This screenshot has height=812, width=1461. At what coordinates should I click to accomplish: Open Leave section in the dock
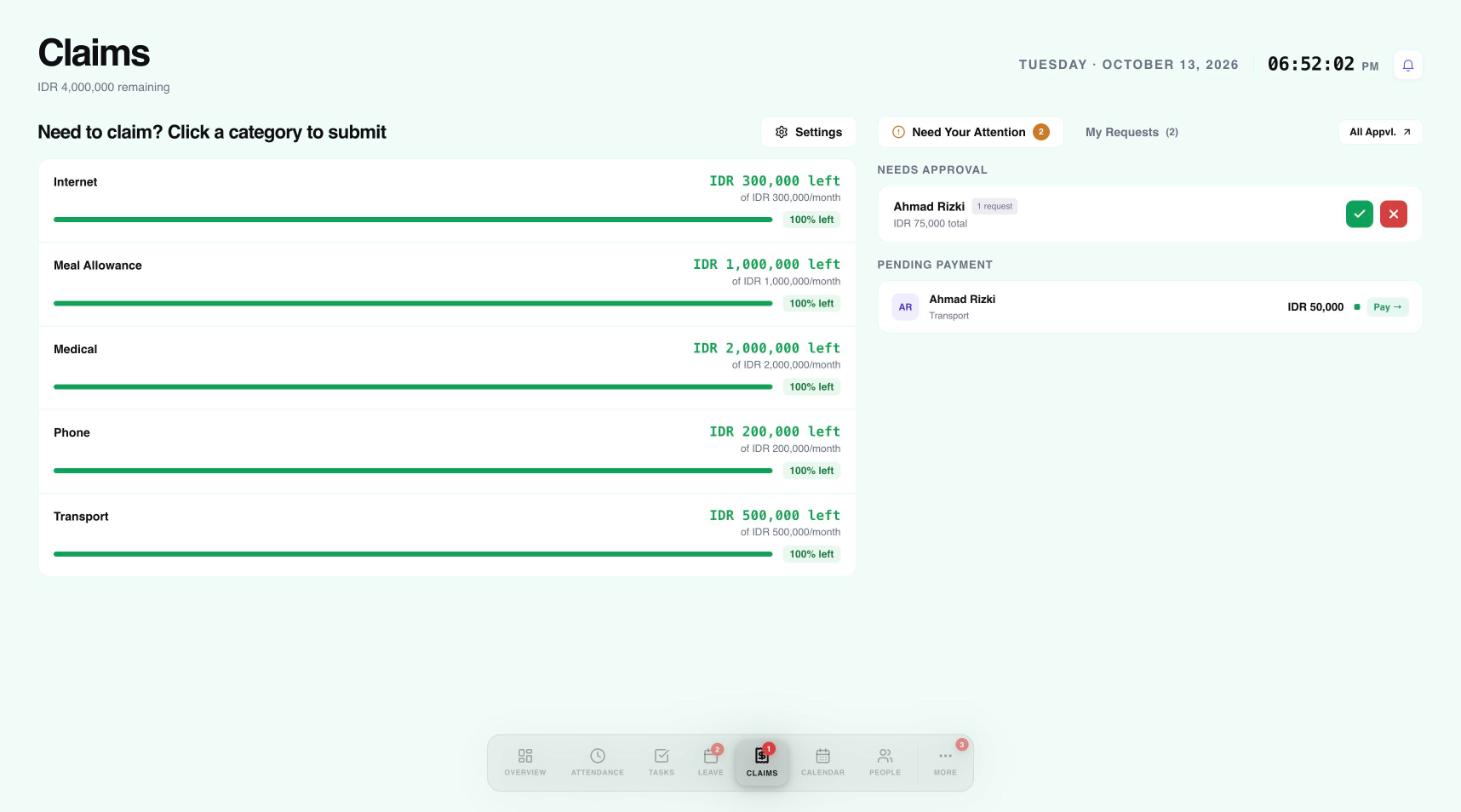tap(710, 762)
